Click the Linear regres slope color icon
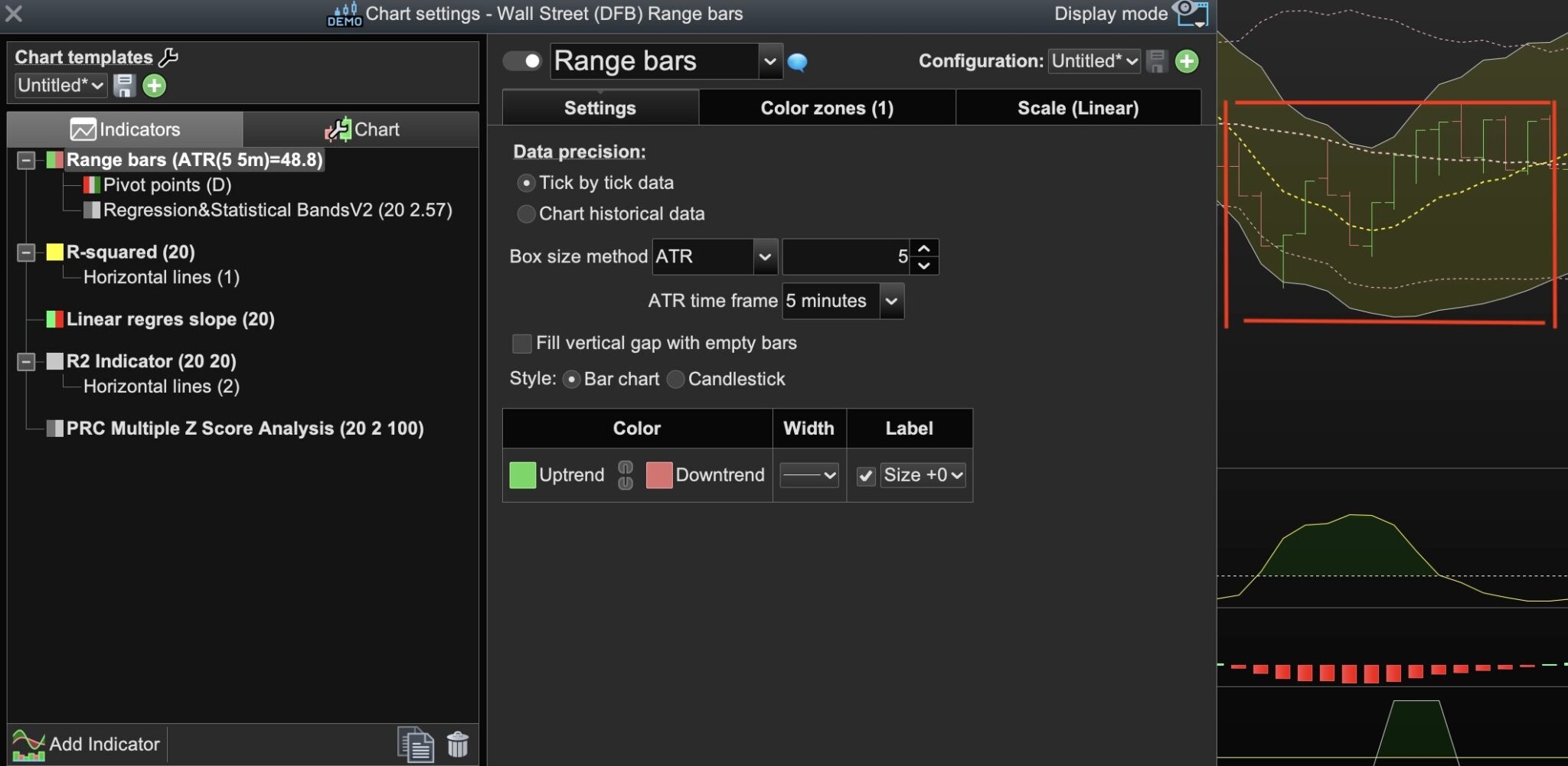Viewport: 1568px width, 766px height. click(x=55, y=319)
